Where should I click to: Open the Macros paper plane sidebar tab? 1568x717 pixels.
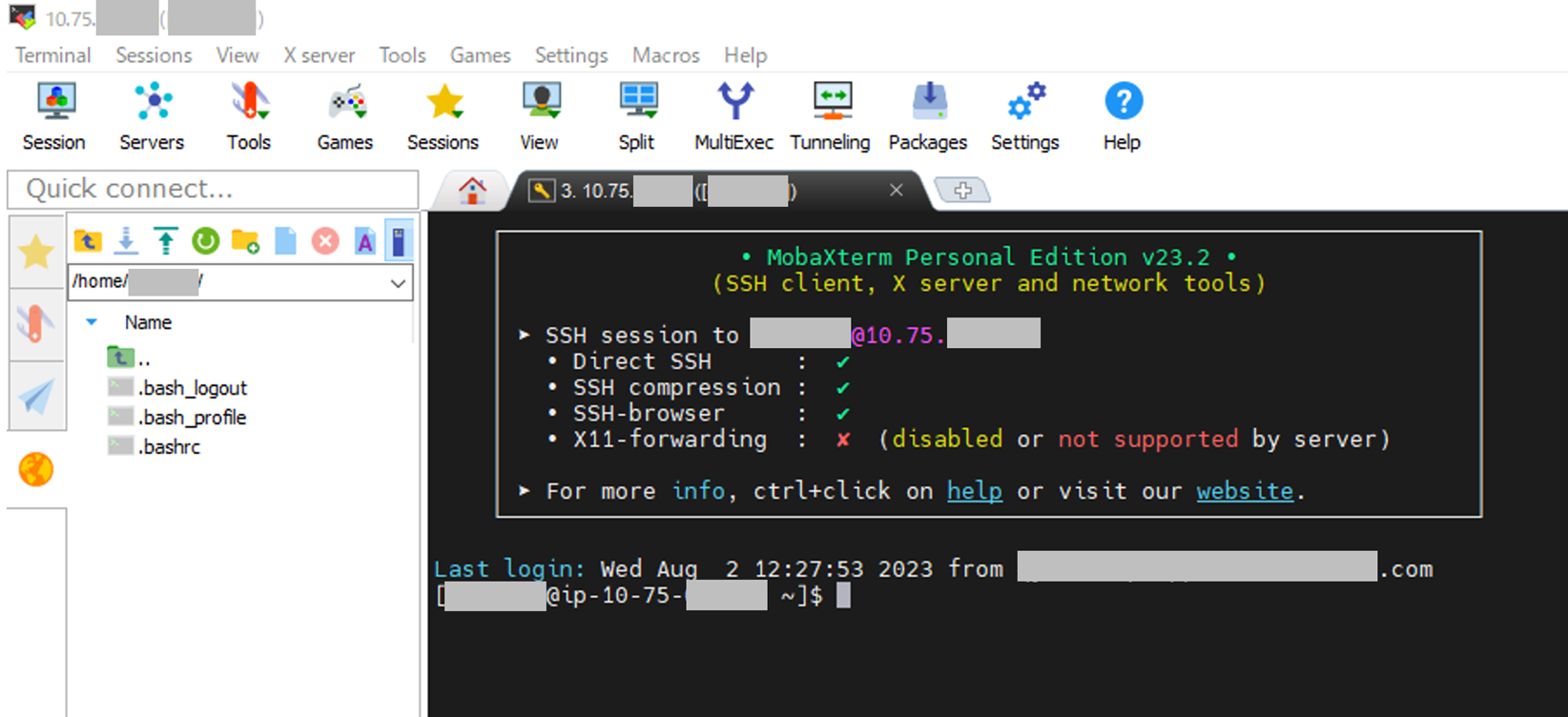[36, 396]
